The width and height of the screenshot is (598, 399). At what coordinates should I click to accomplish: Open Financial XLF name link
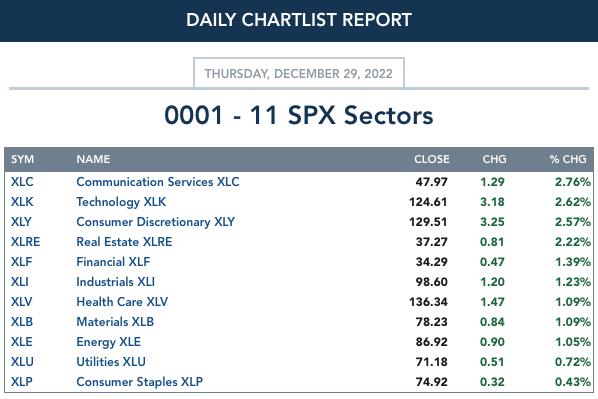pyautogui.click(x=113, y=262)
